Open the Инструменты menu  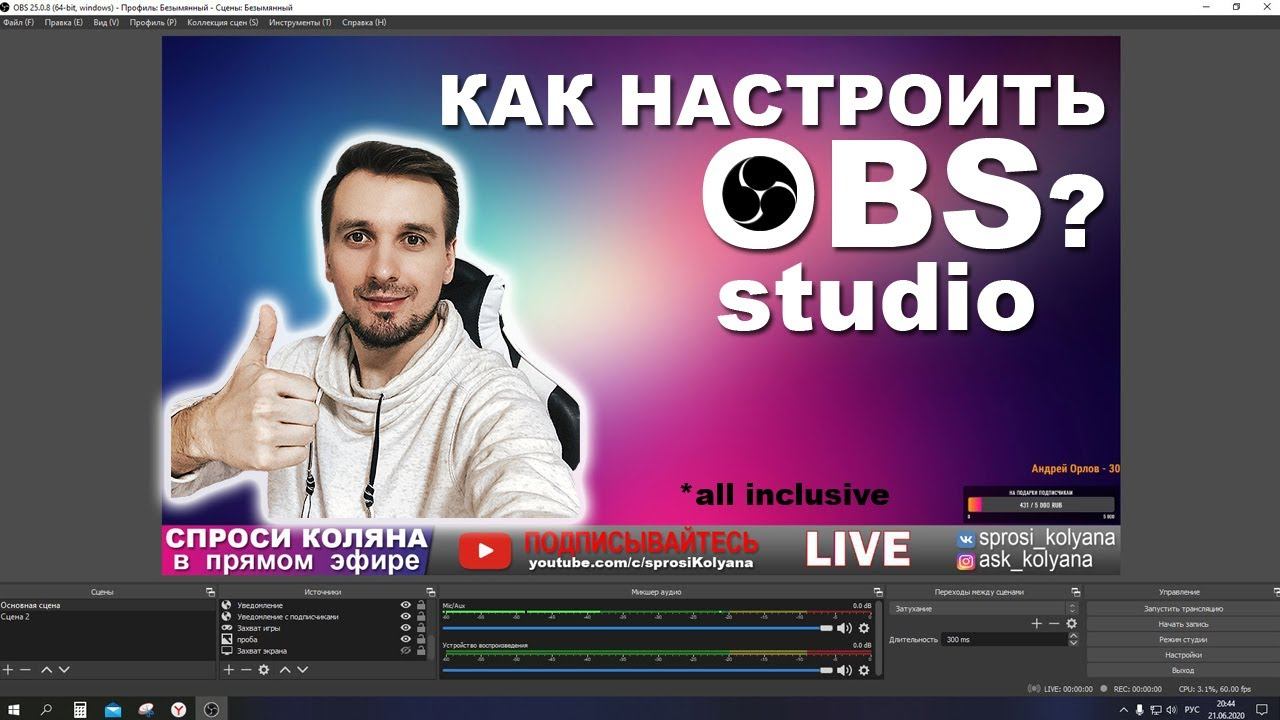[300, 22]
